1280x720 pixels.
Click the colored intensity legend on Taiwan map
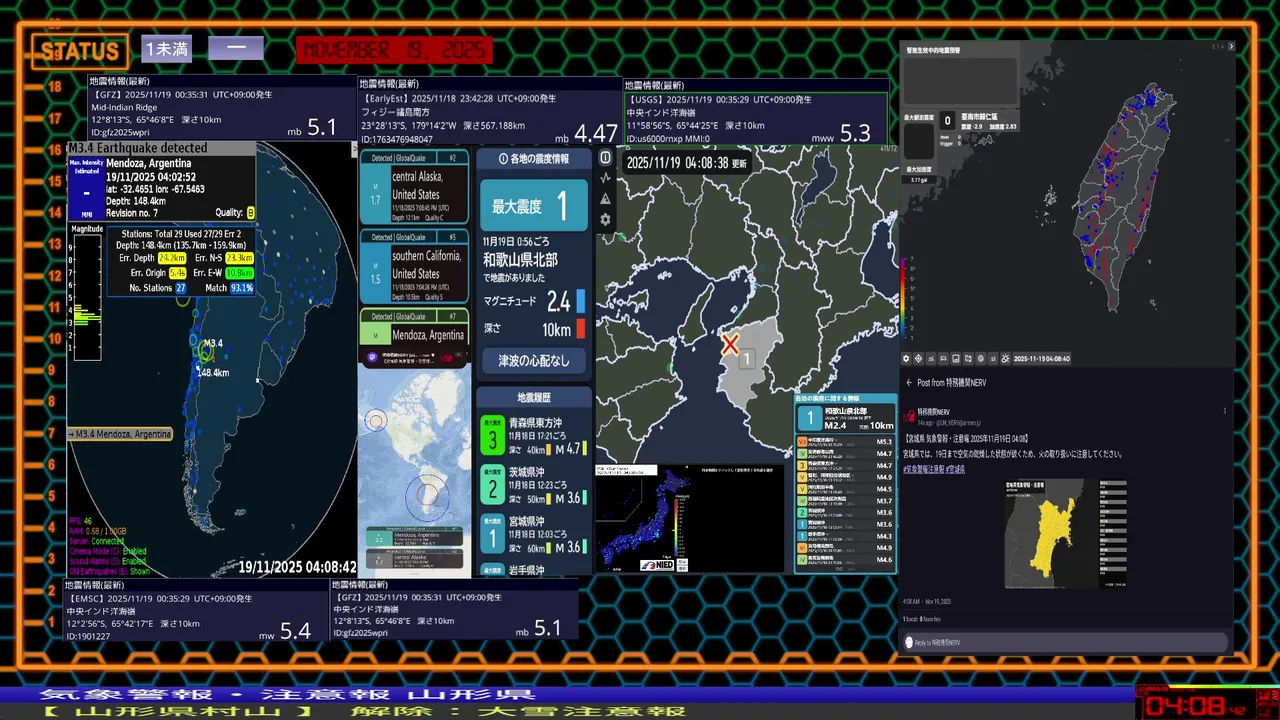pyautogui.click(x=905, y=300)
